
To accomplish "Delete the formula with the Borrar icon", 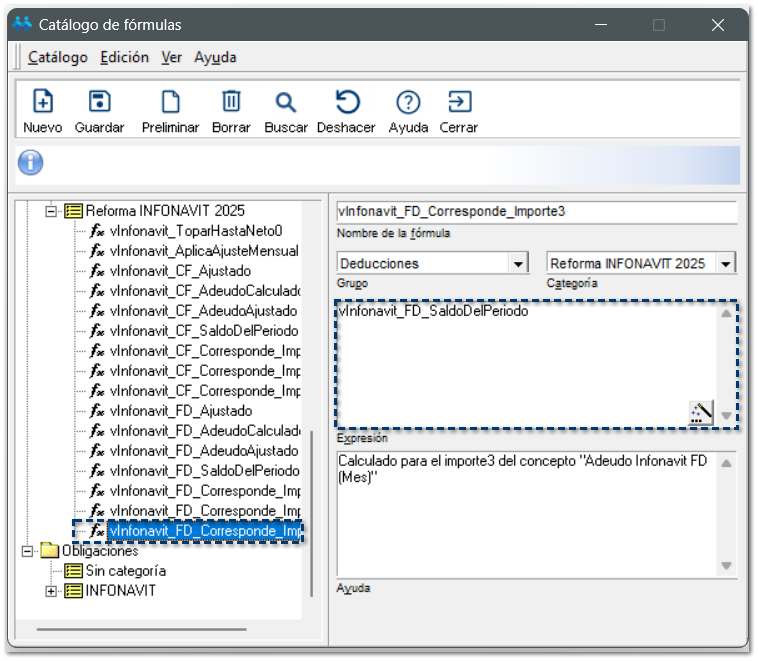I will pyautogui.click(x=231, y=103).
